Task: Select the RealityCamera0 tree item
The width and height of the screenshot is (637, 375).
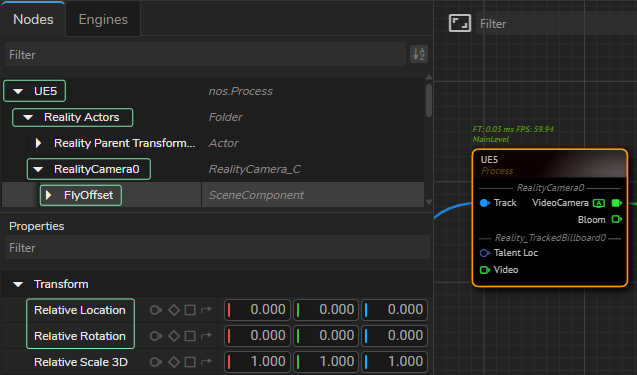Action: 96,169
